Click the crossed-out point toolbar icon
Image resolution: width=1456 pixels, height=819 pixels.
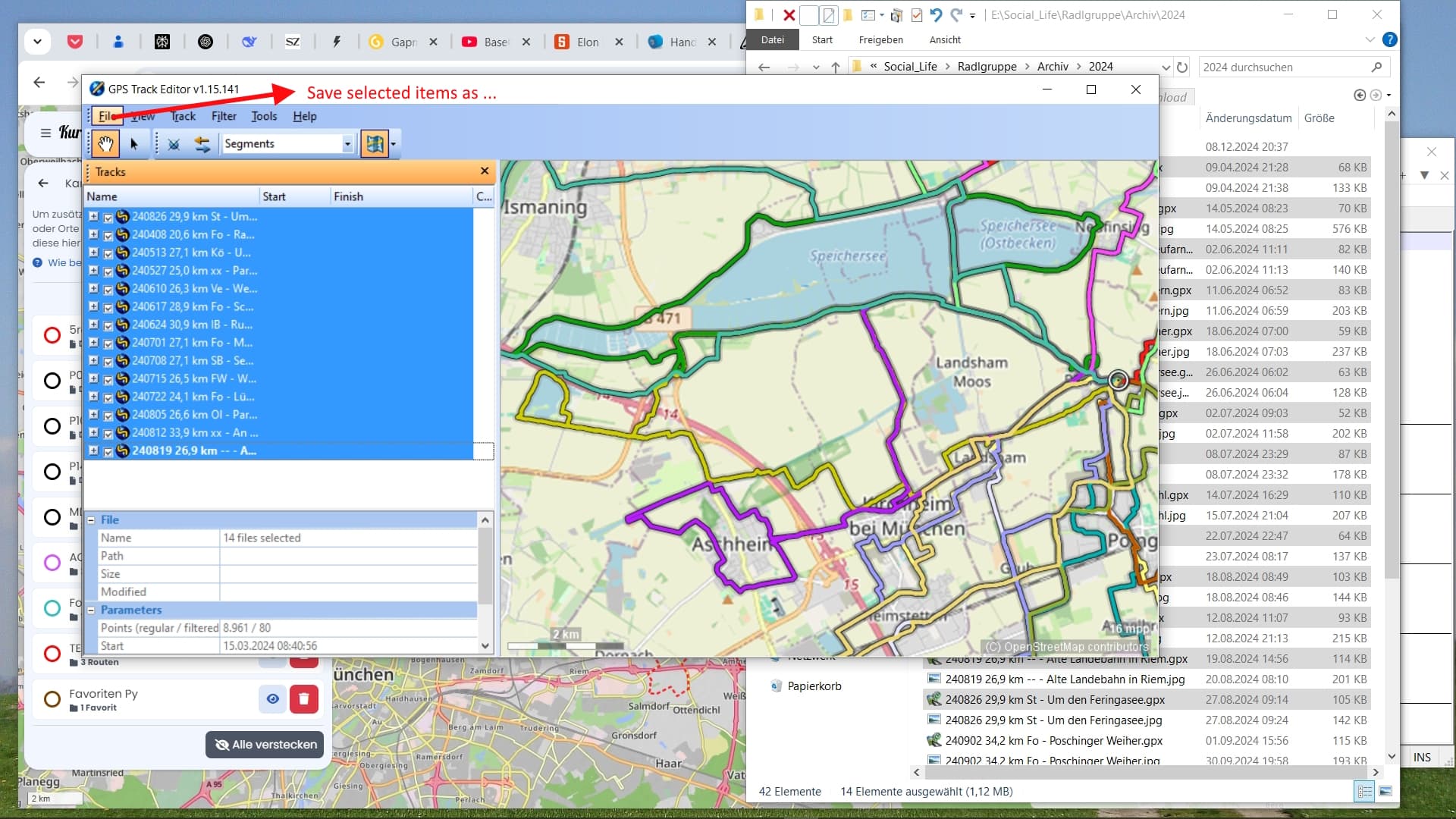tap(174, 143)
